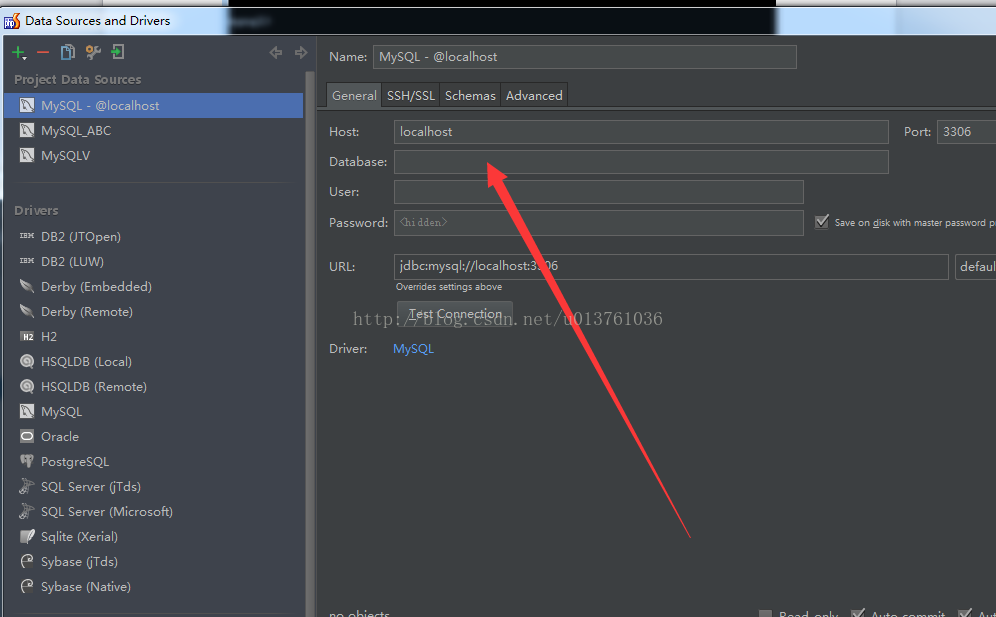Image resolution: width=996 pixels, height=617 pixels.
Task: Switch to the Schemas tab
Action: coord(470,95)
